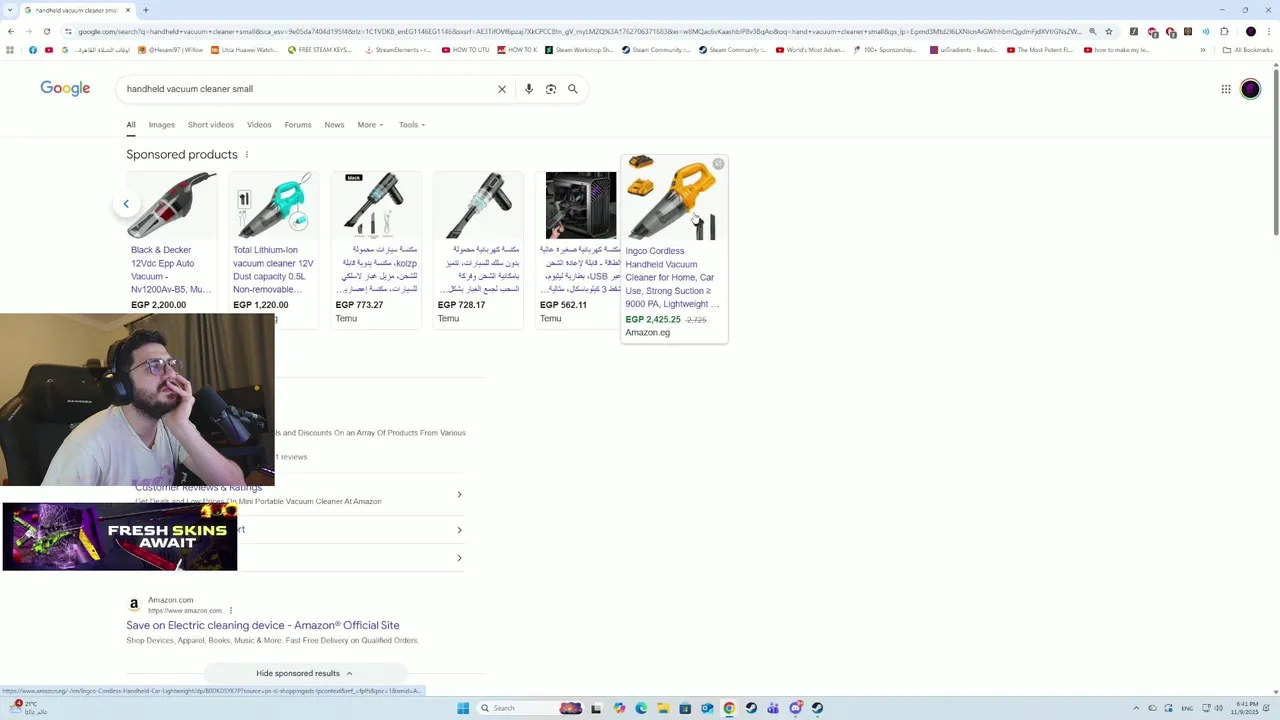The image size is (1280, 720).
Task: Open the Sponsored products info three-dot menu
Action: (x=247, y=155)
